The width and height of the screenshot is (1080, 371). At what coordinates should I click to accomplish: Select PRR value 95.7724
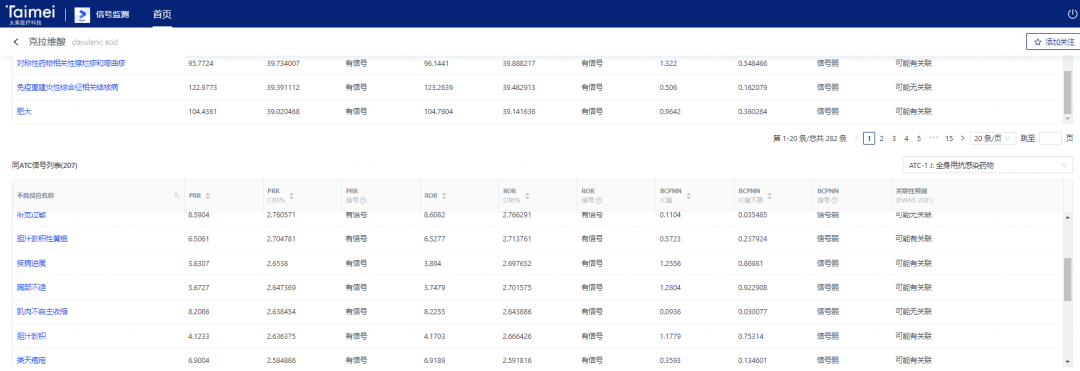click(201, 63)
